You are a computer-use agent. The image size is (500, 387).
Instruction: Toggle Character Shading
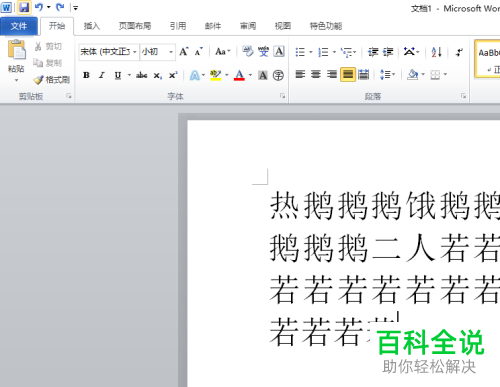(x=263, y=75)
